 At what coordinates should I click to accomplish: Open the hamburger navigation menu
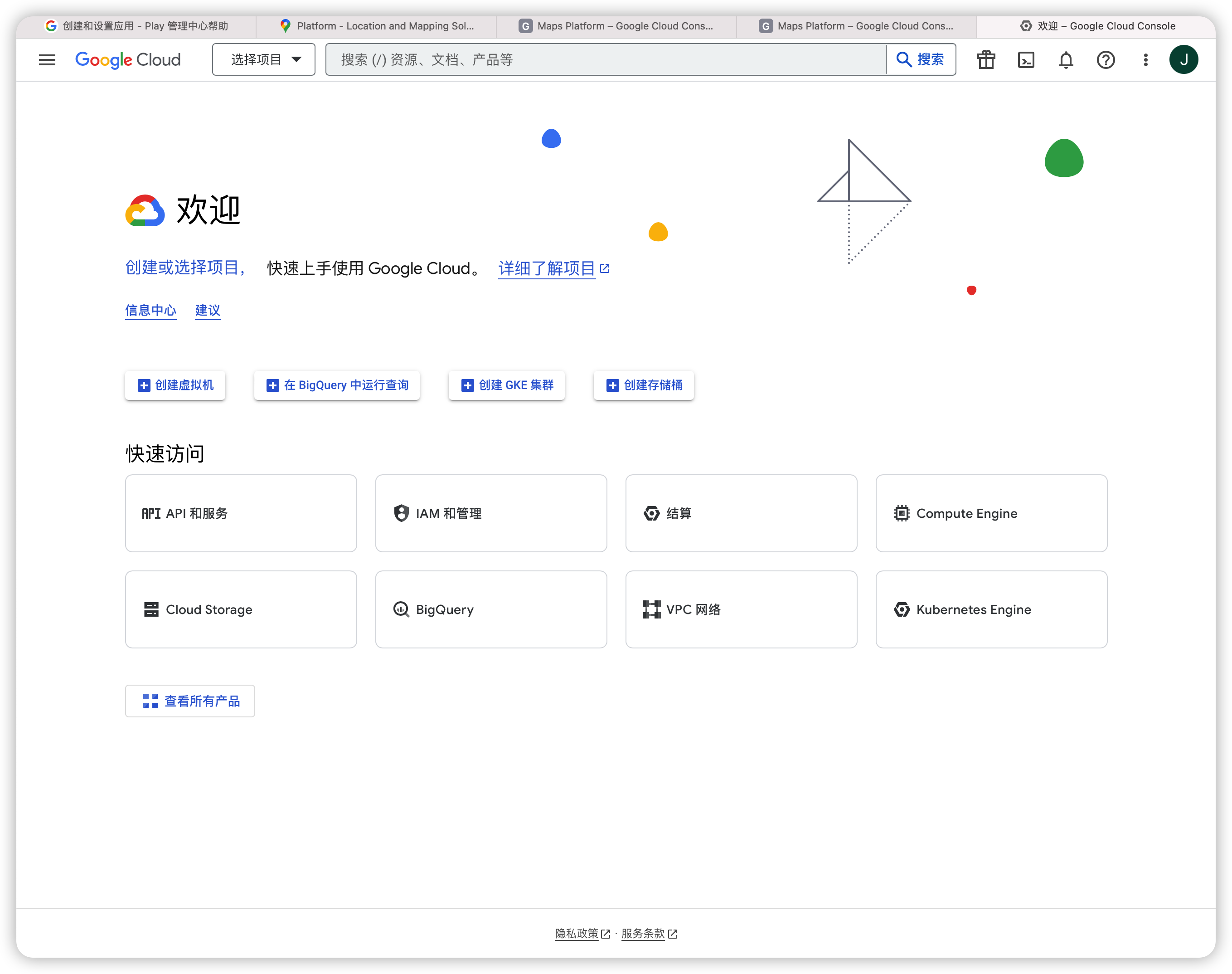click(x=47, y=59)
